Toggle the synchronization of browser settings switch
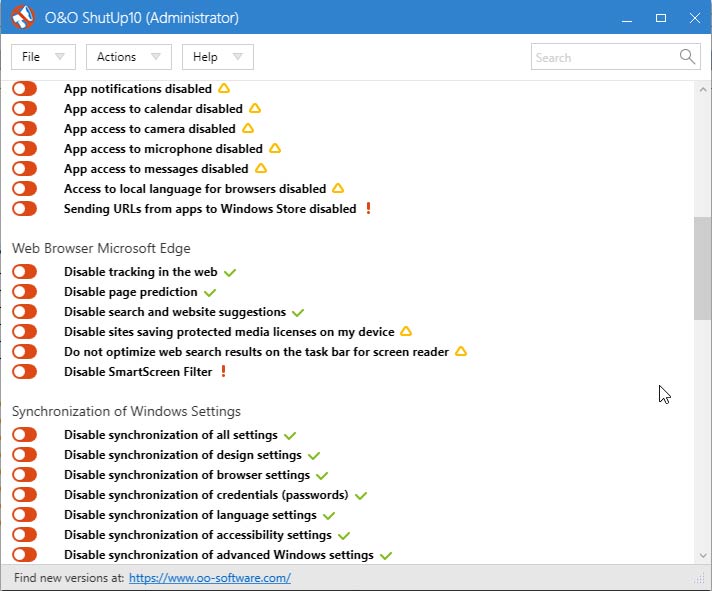This screenshot has width=712, height=591. coord(25,474)
